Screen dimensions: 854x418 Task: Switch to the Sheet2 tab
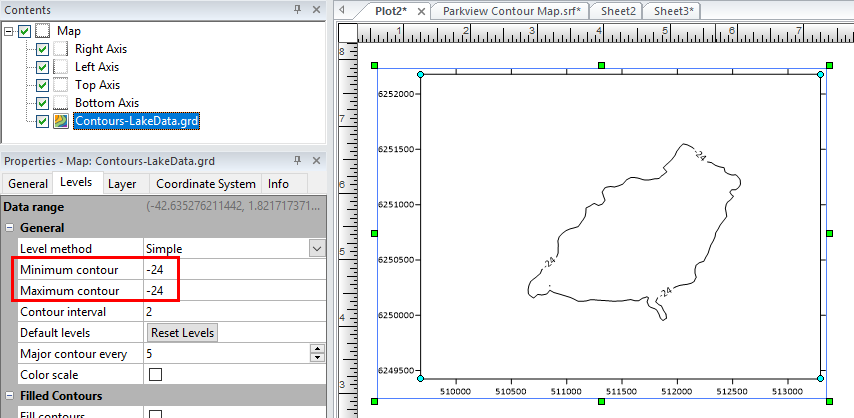(x=618, y=11)
